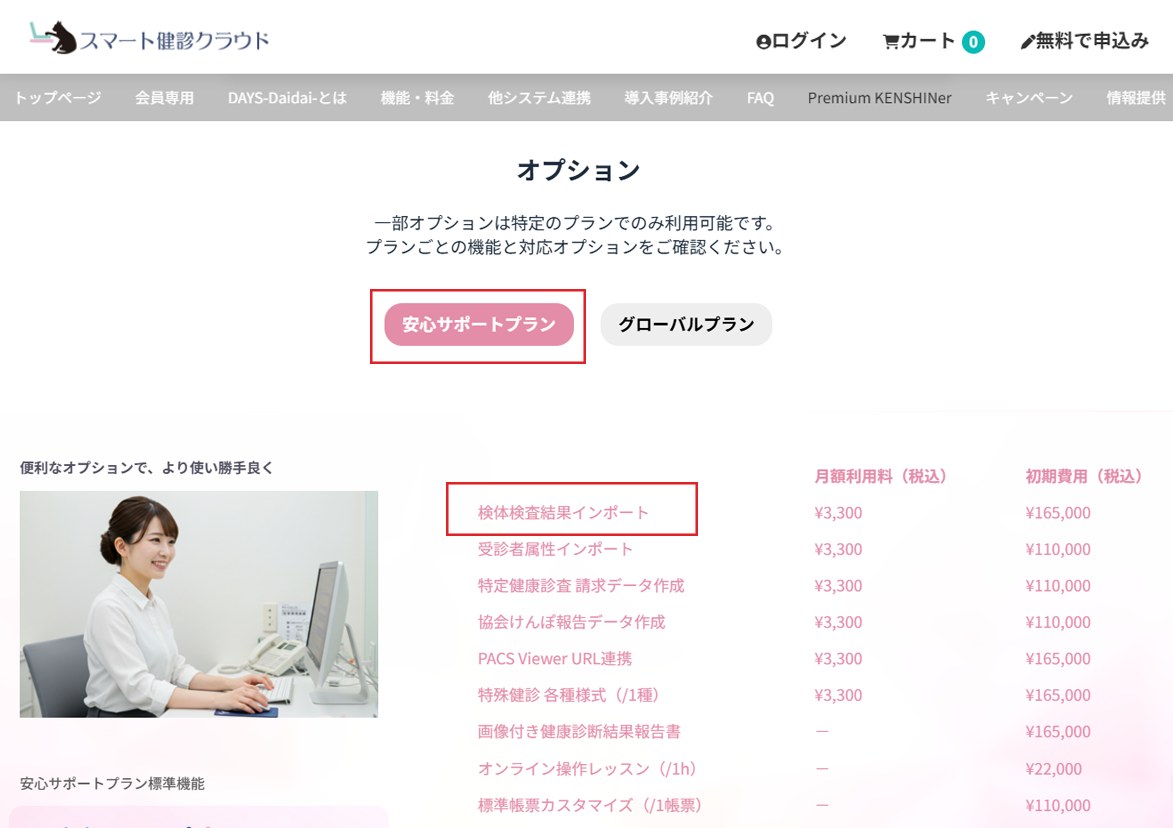
Task: Click the PACS Viewer URL連携 link
Action: 554,658
